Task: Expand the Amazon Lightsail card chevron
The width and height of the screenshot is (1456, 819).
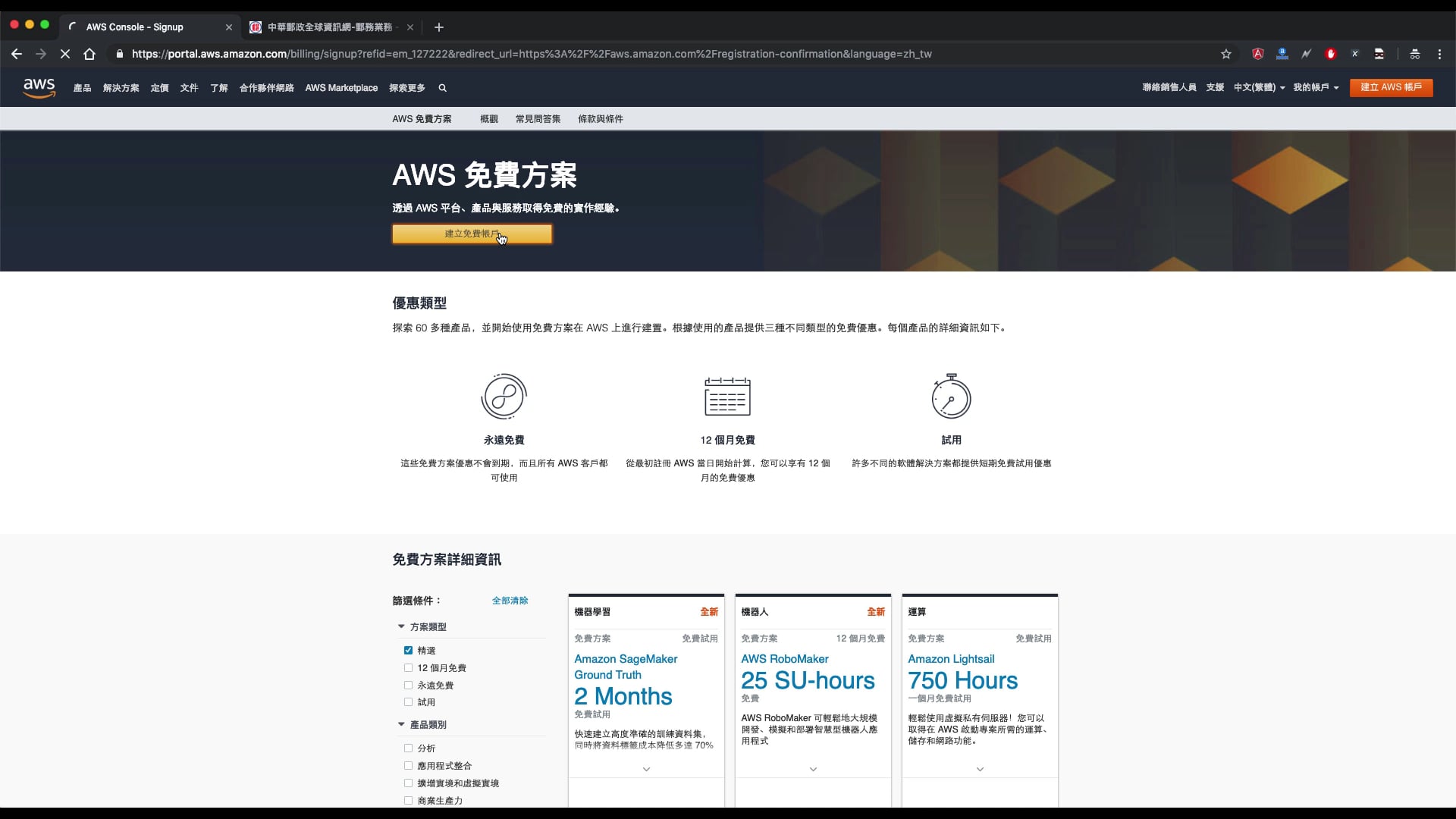Action: point(980,769)
